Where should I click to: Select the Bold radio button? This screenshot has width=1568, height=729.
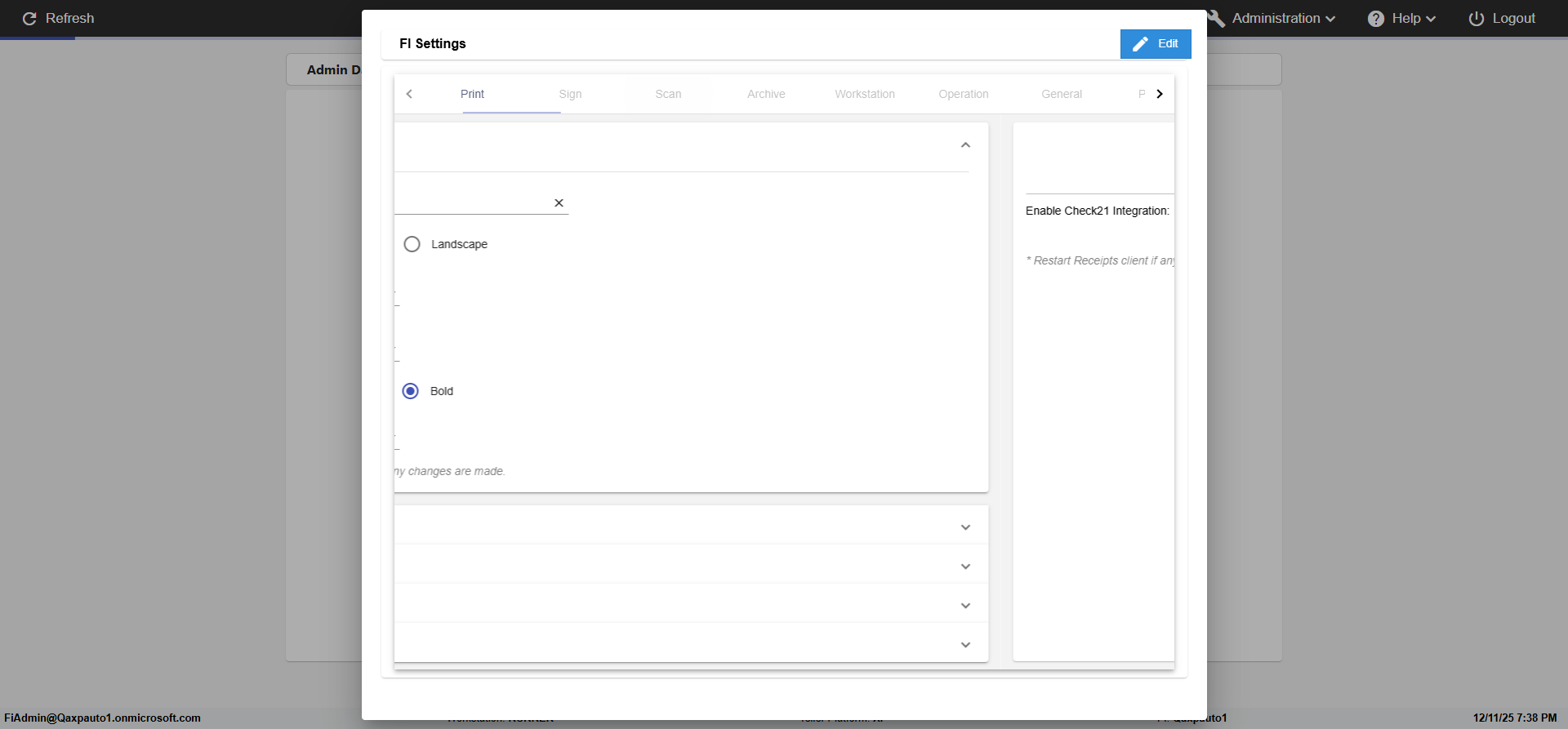point(411,391)
